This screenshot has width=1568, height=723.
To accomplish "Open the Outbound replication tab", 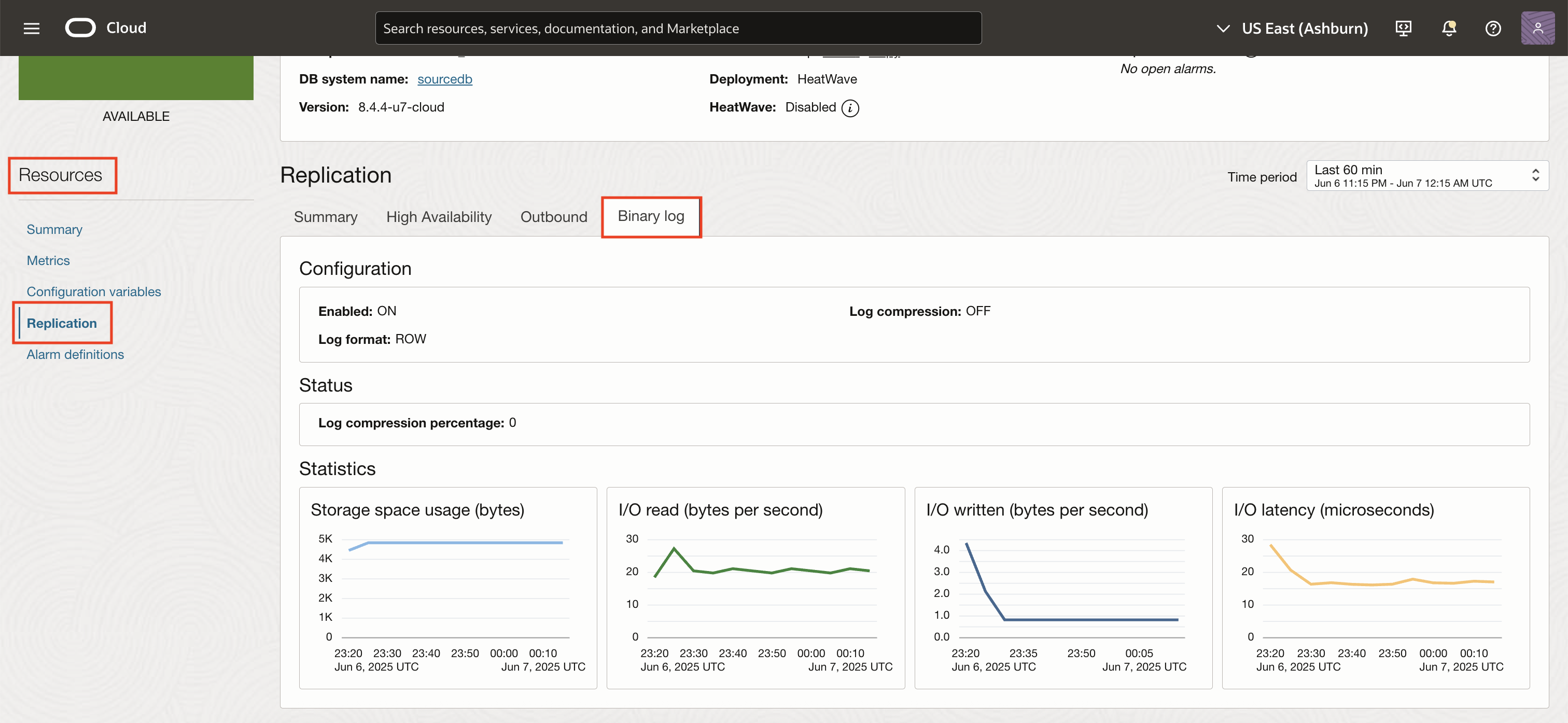I will point(553,216).
